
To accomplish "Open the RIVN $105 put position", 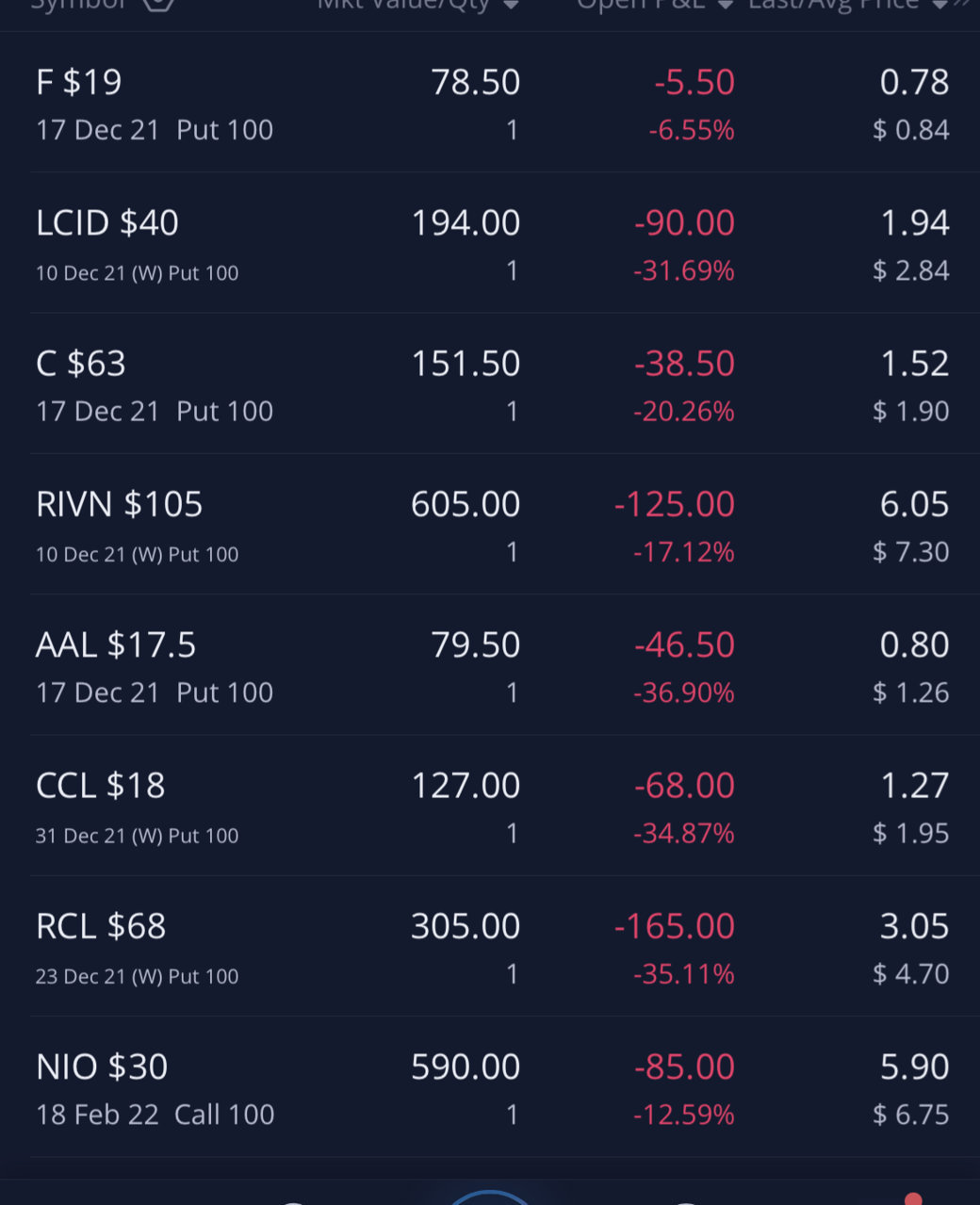I will 490,524.
